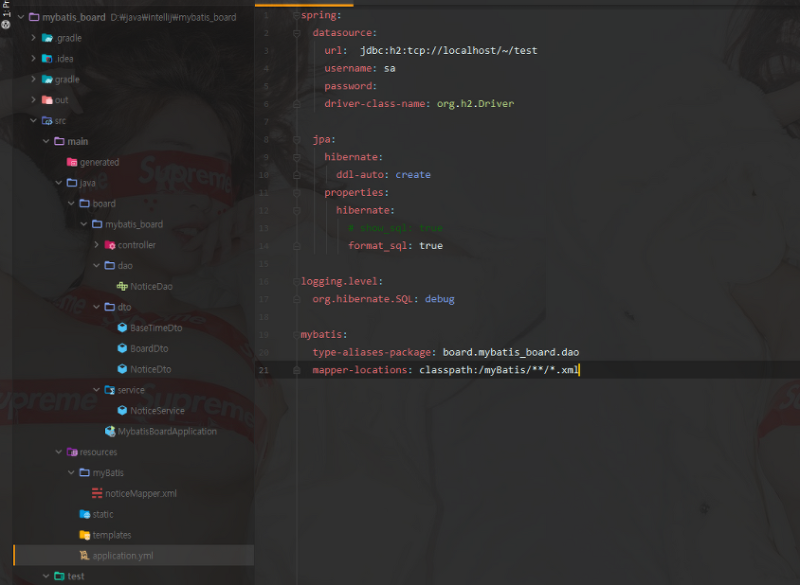
Task: Place cursor after mapper-locations value on line 21
Action: [580, 370]
